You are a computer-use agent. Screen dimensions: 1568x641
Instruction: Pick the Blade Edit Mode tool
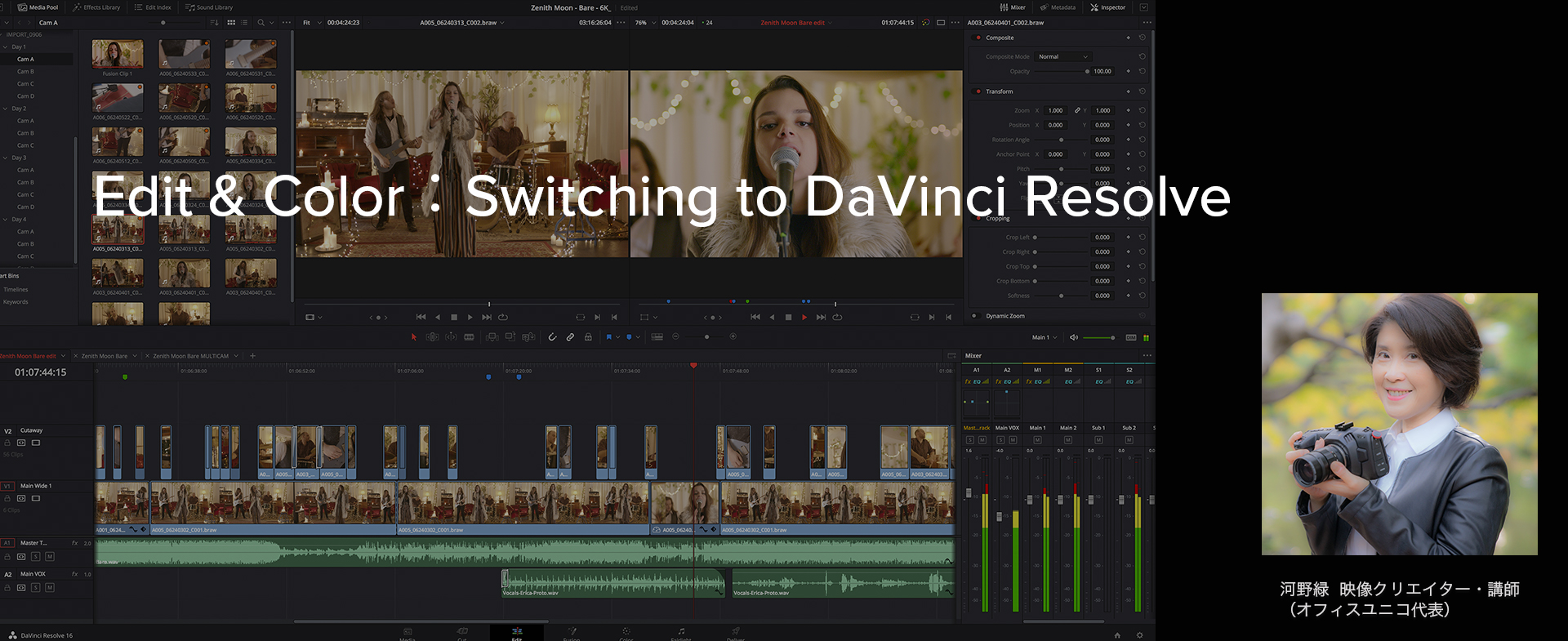tap(469, 336)
